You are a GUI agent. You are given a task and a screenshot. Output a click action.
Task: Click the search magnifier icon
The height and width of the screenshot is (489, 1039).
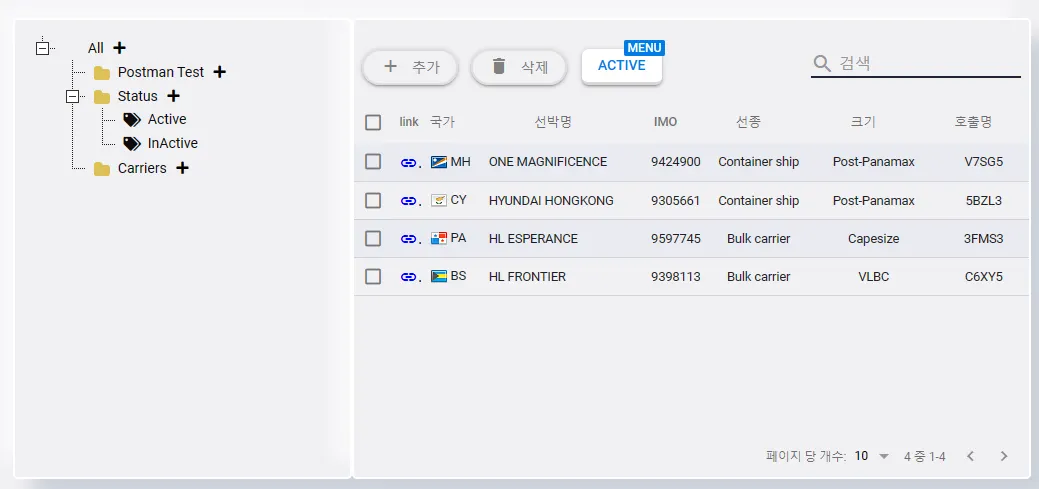click(822, 64)
